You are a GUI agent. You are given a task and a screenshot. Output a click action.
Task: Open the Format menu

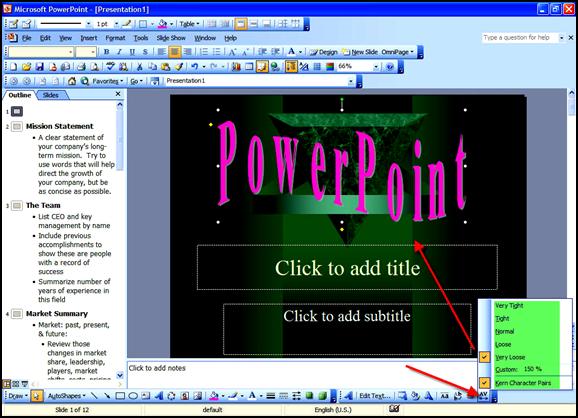coord(115,38)
